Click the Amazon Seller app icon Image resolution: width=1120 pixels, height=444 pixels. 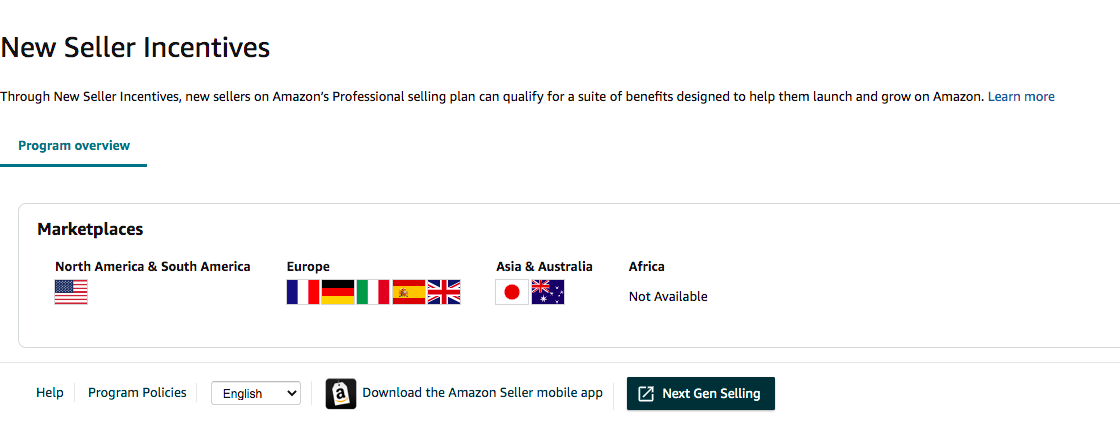coord(341,394)
